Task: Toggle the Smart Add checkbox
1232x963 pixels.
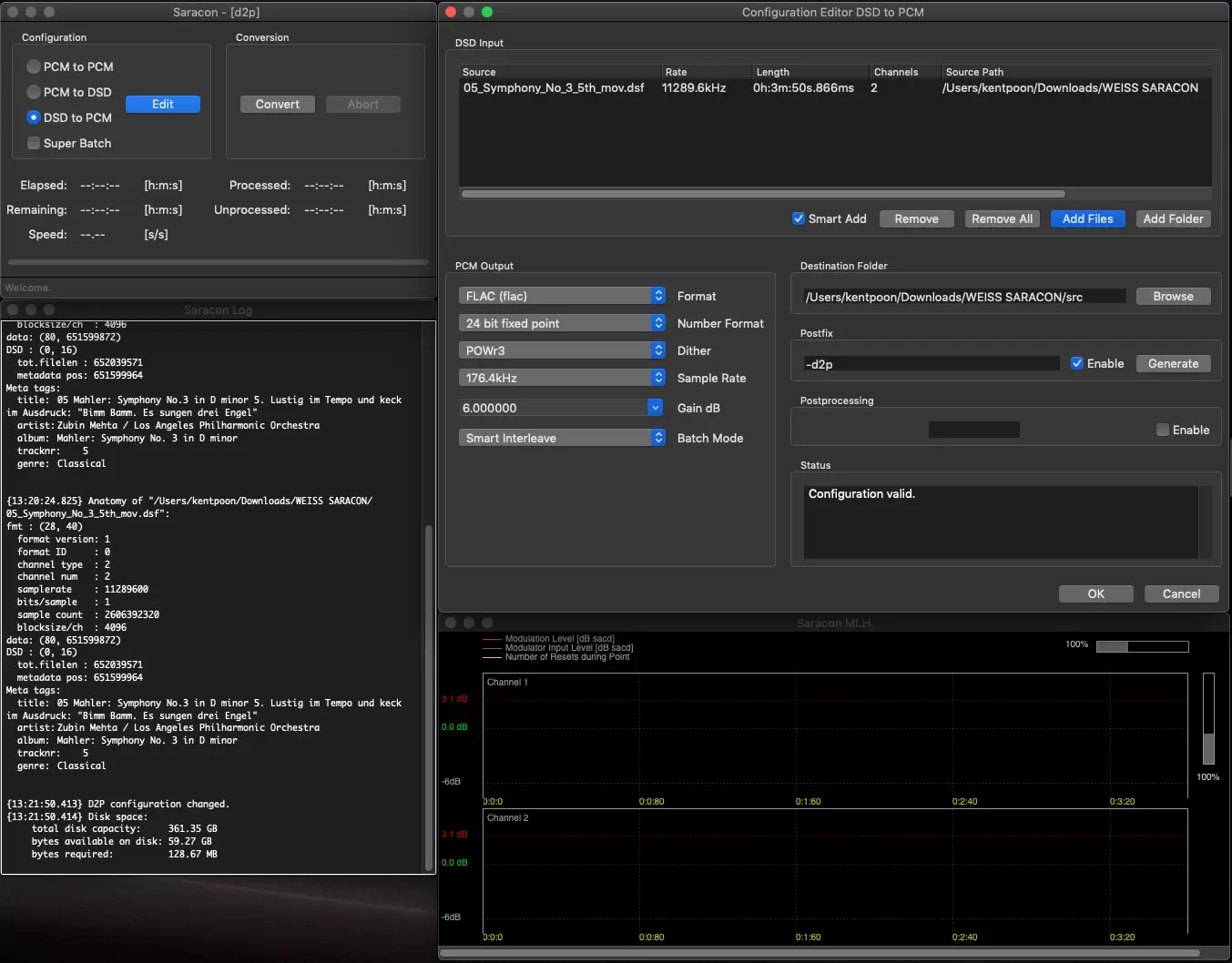Action: click(799, 218)
